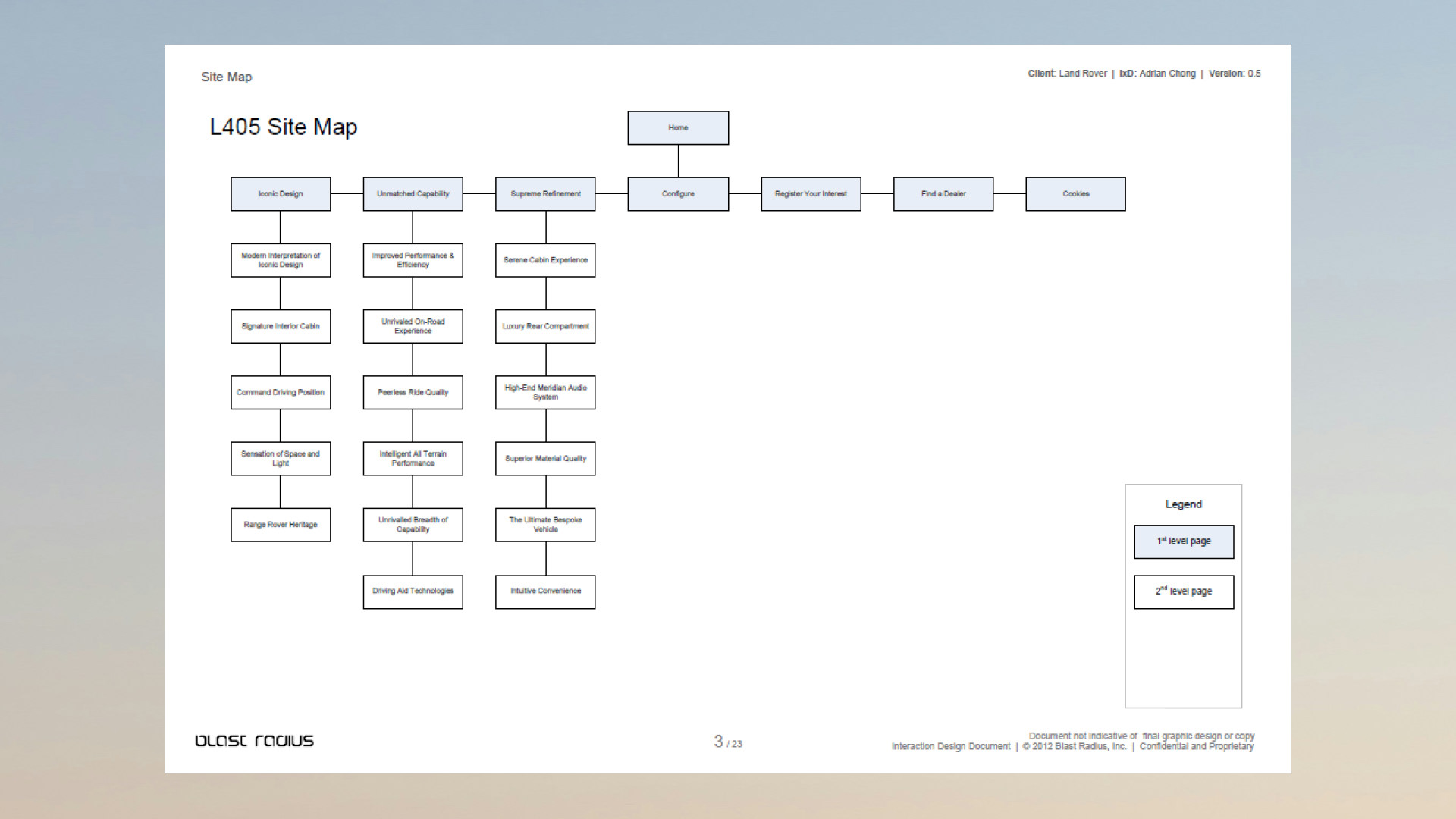Select Command Driving Position node
The width and height of the screenshot is (1456, 819).
[281, 393]
